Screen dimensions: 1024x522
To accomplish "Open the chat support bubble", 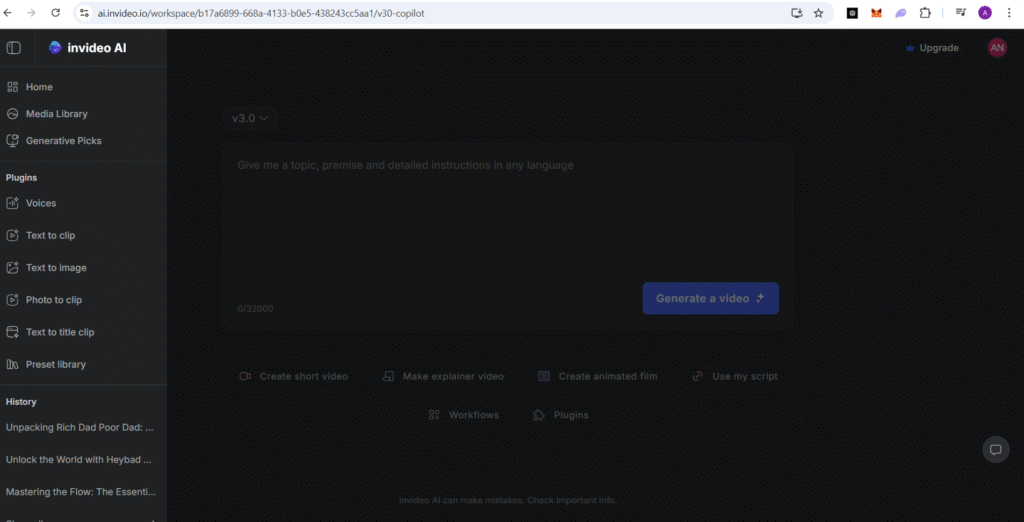I will pyautogui.click(x=996, y=449).
